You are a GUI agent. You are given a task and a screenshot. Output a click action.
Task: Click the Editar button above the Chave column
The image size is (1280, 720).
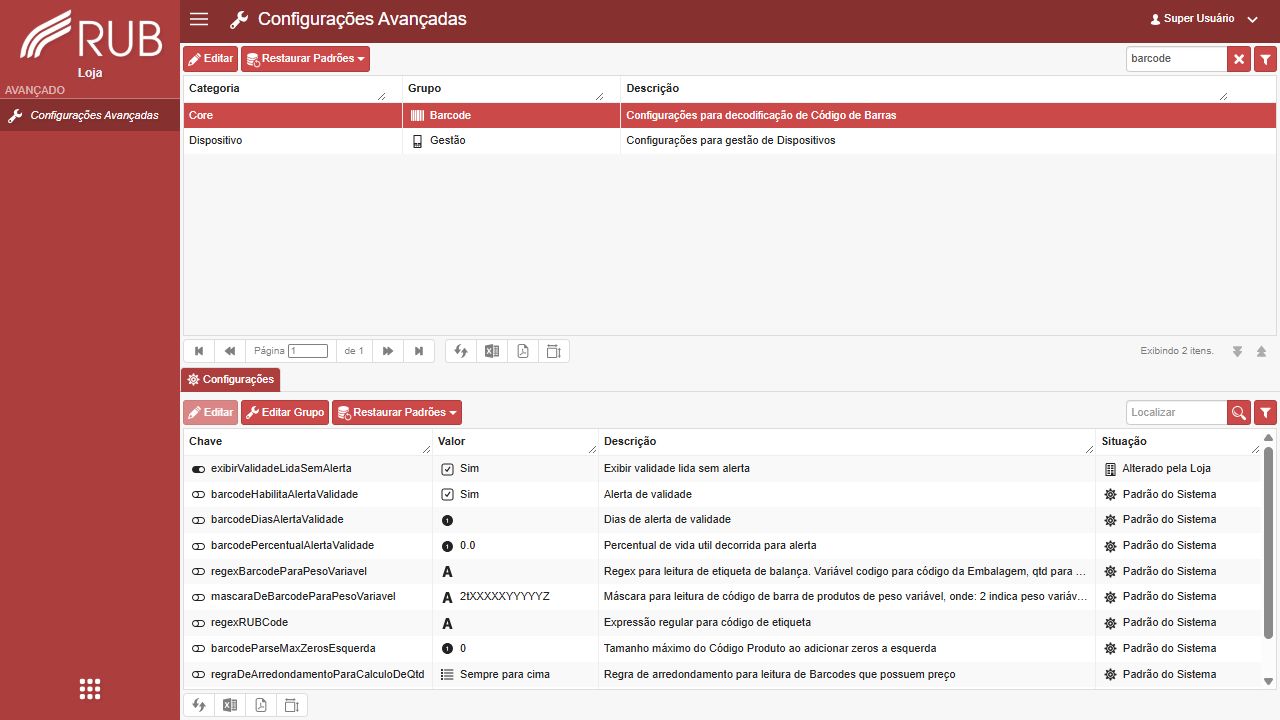(210, 412)
